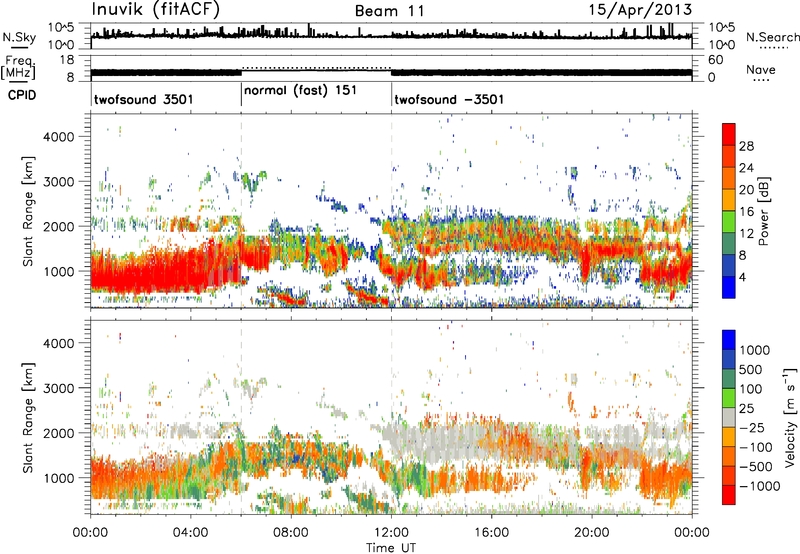Image resolution: width=800 pixels, height=554 pixels.
Task: Click the '4' tick on the Power scale
Action: point(742,277)
